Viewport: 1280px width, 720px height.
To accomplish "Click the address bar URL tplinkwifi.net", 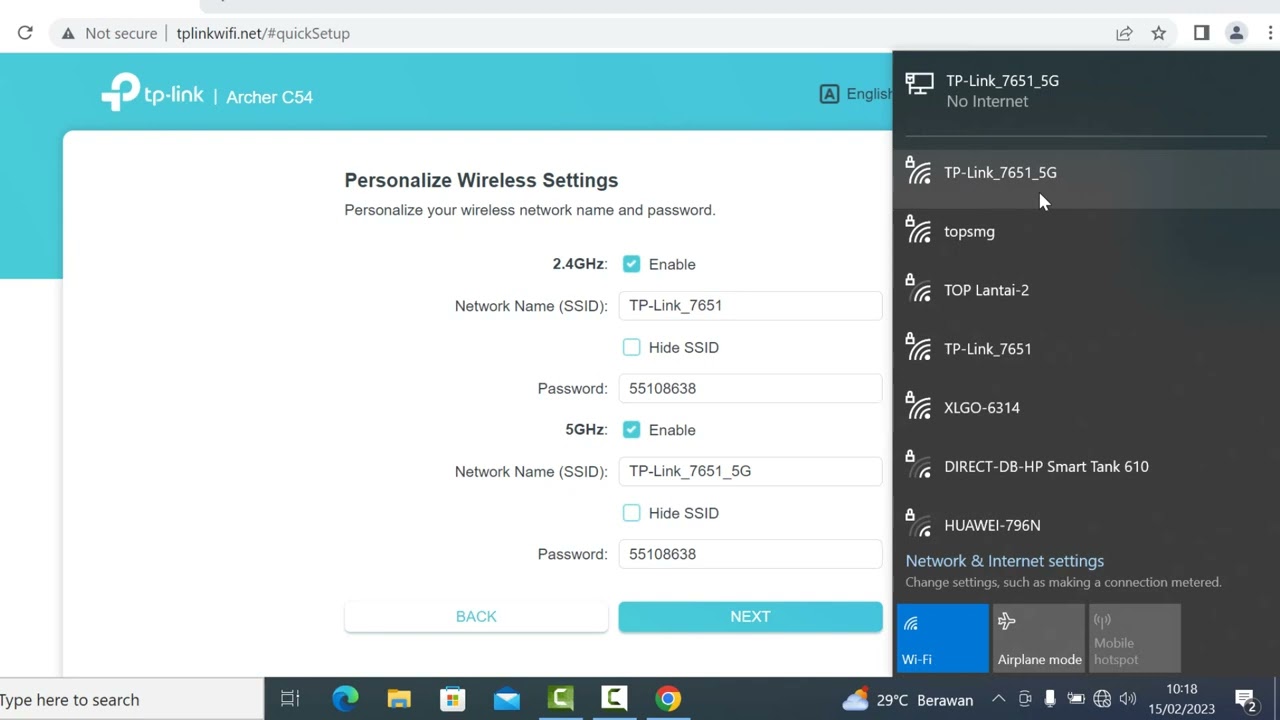I will pos(263,33).
